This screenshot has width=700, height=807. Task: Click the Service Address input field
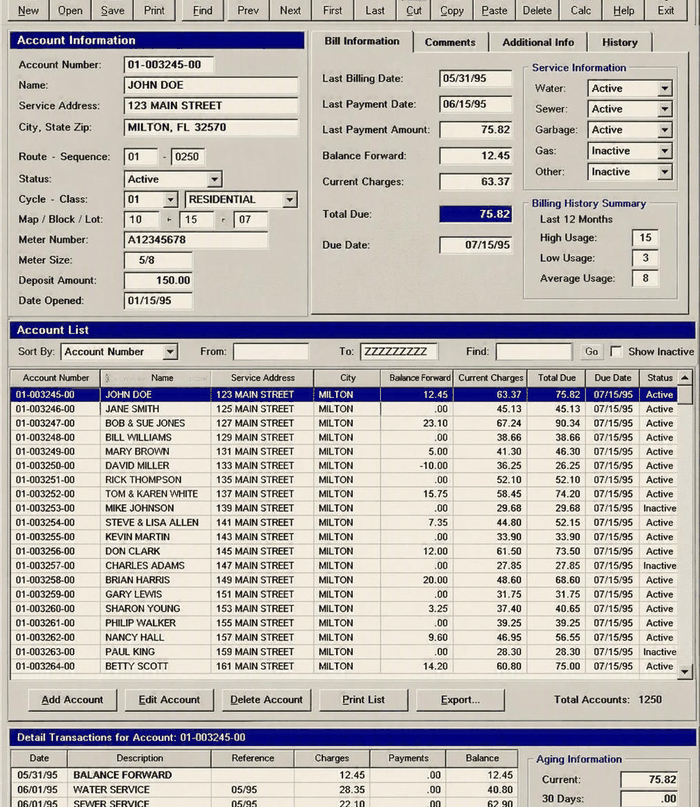point(211,106)
